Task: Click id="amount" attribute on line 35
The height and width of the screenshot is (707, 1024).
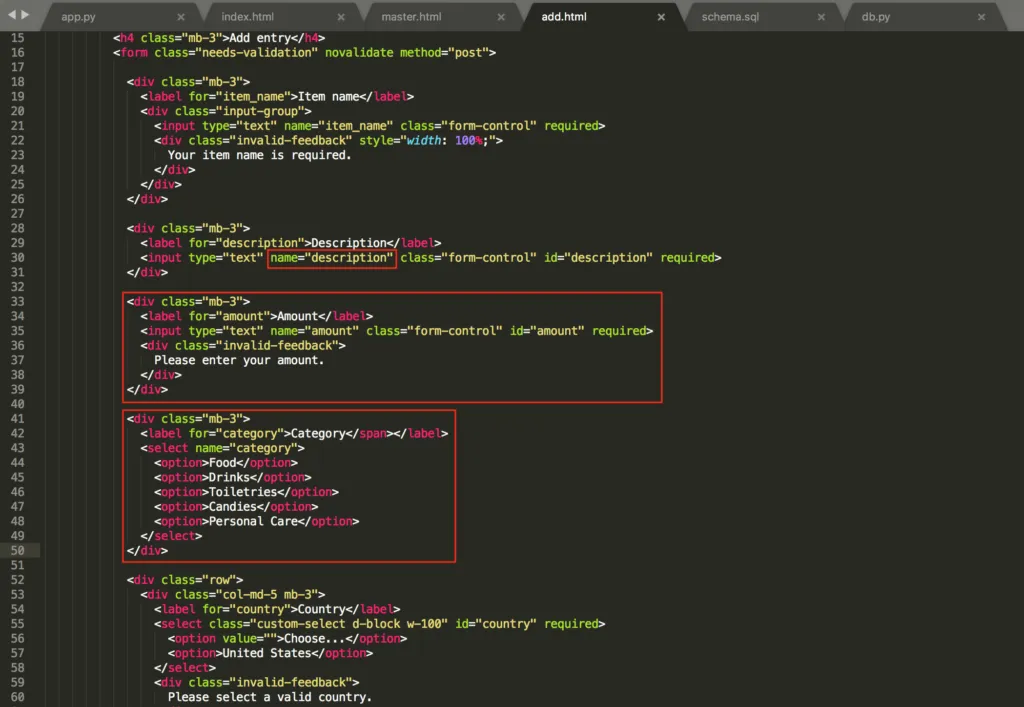Action: [x=547, y=331]
